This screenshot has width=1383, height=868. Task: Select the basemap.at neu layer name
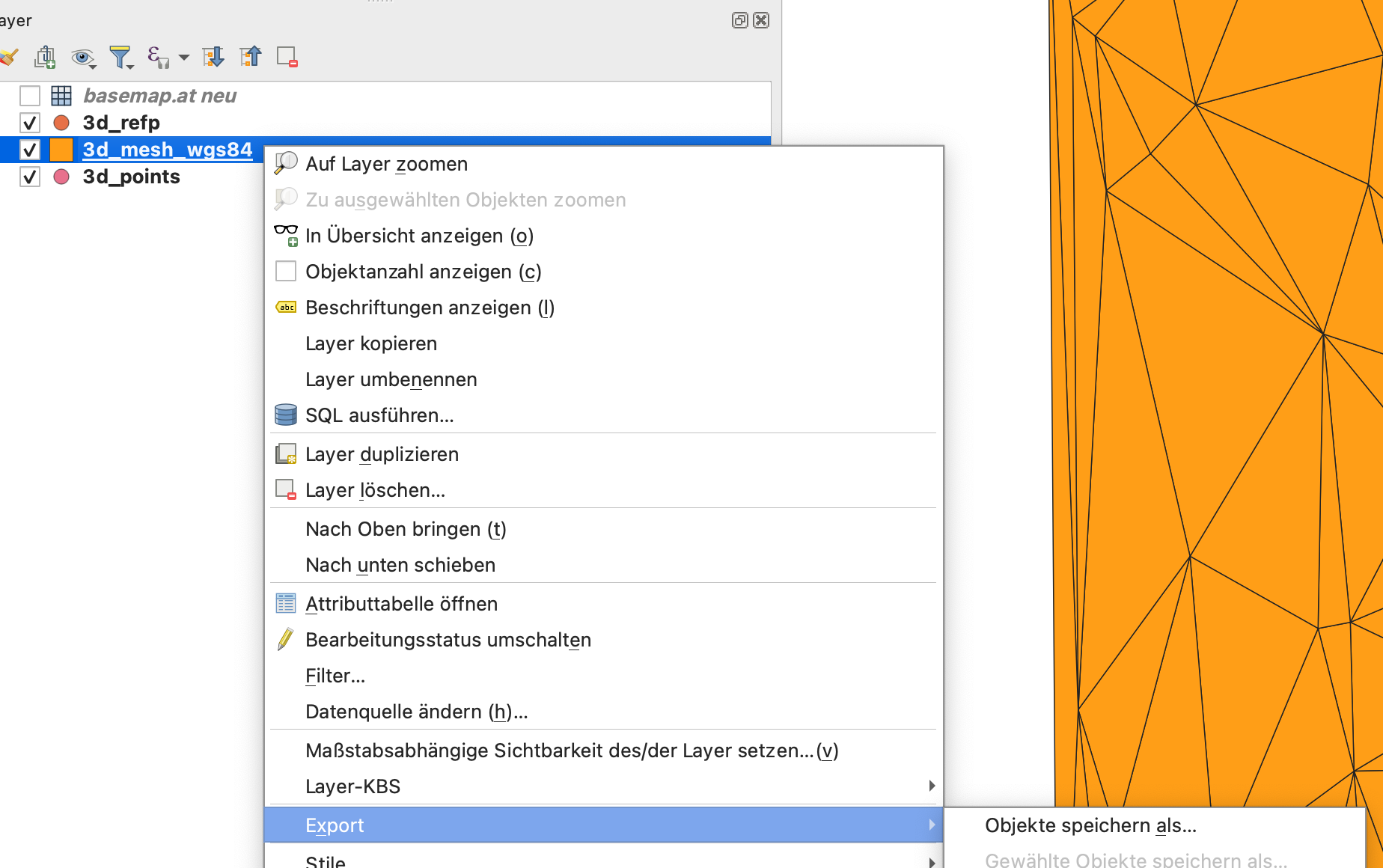point(159,96)
